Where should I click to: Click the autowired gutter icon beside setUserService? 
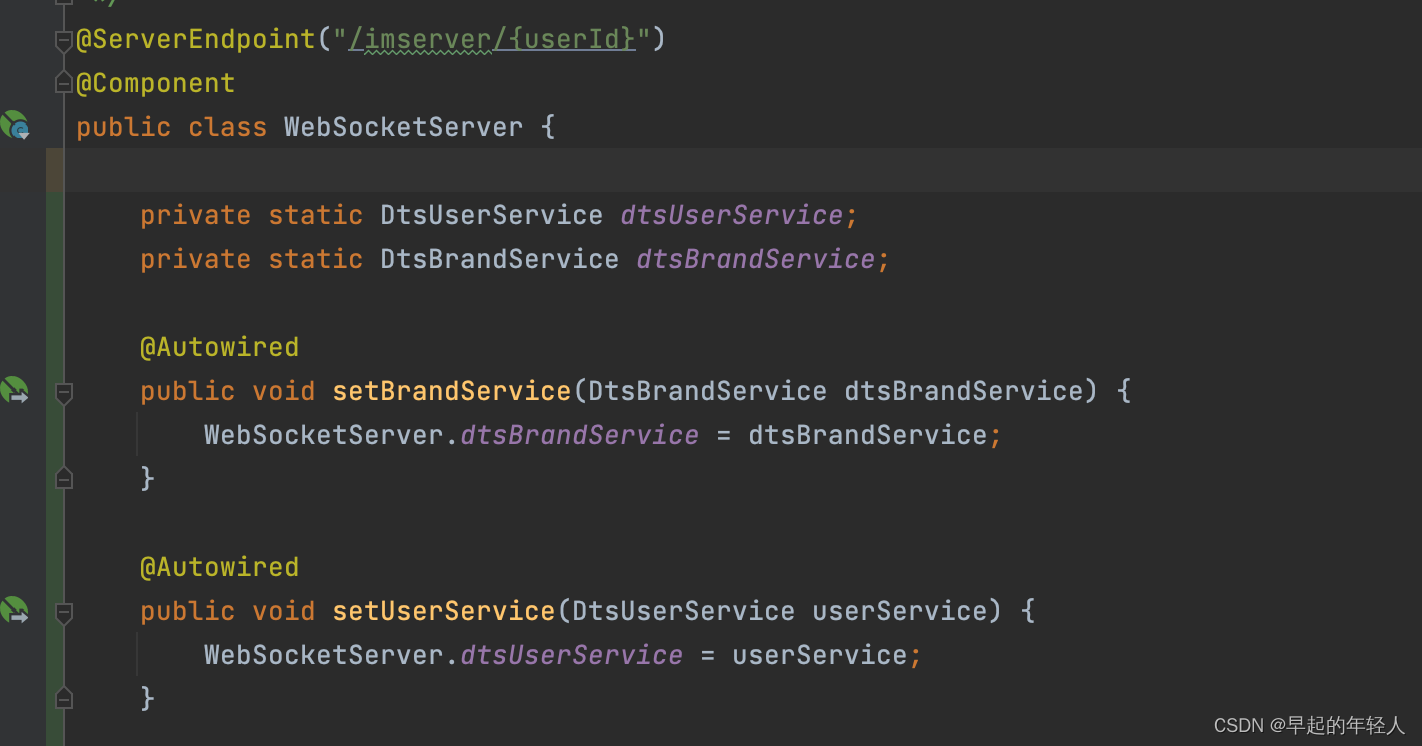point(15,610)
